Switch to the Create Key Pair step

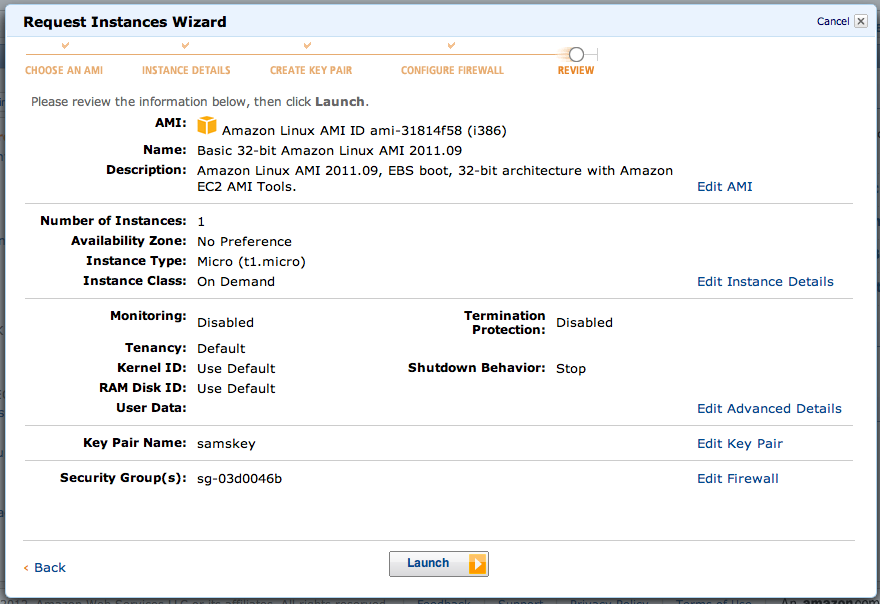point(311,70)
